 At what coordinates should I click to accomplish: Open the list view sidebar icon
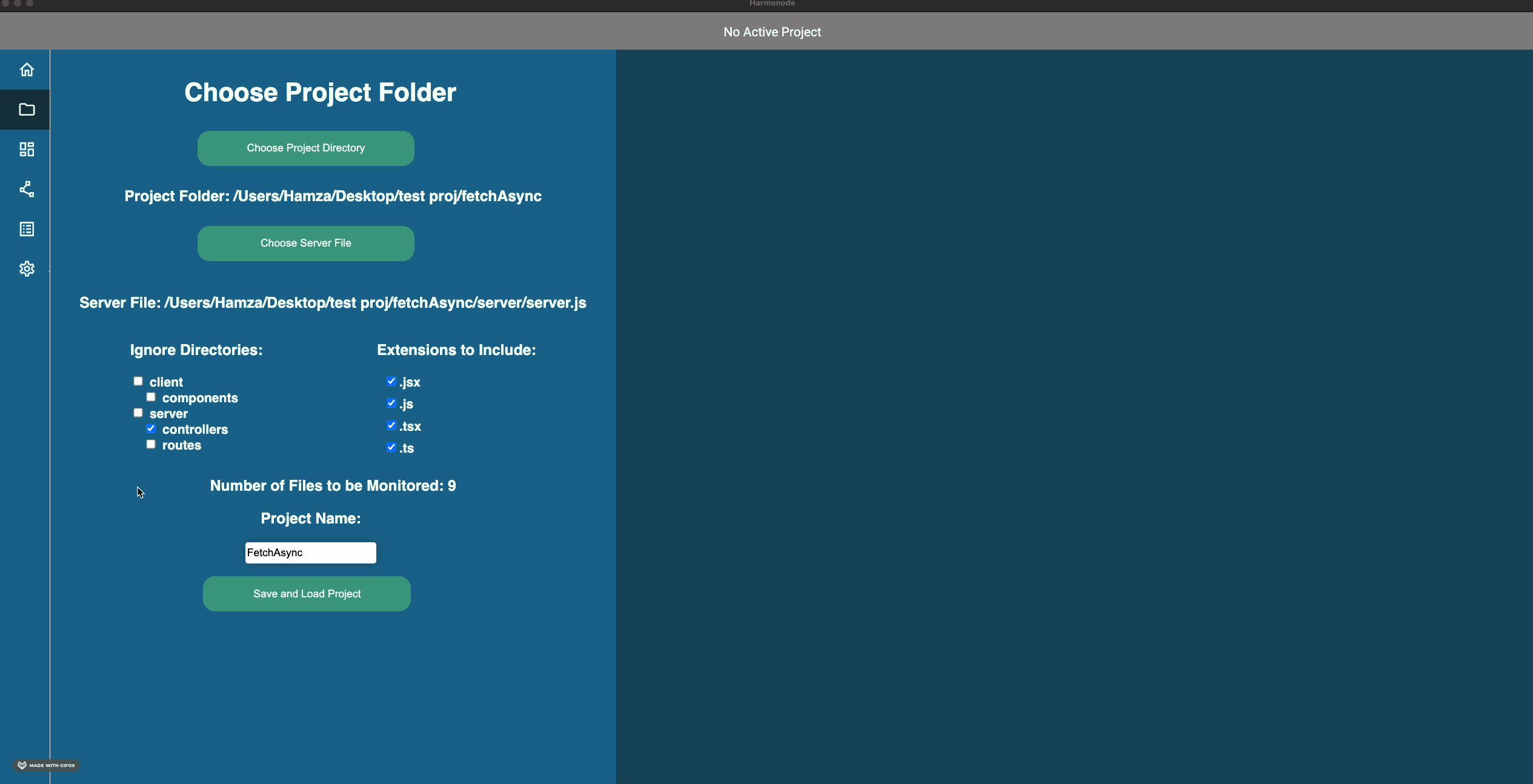[x=27, y=229]
